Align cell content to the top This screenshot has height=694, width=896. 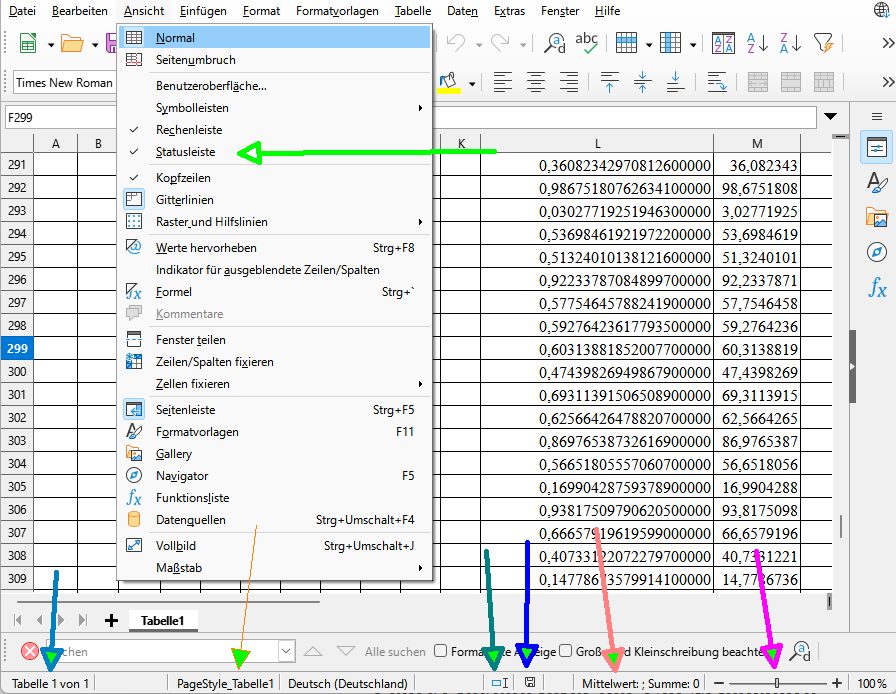pyautogui.click(x=610, y=82)
